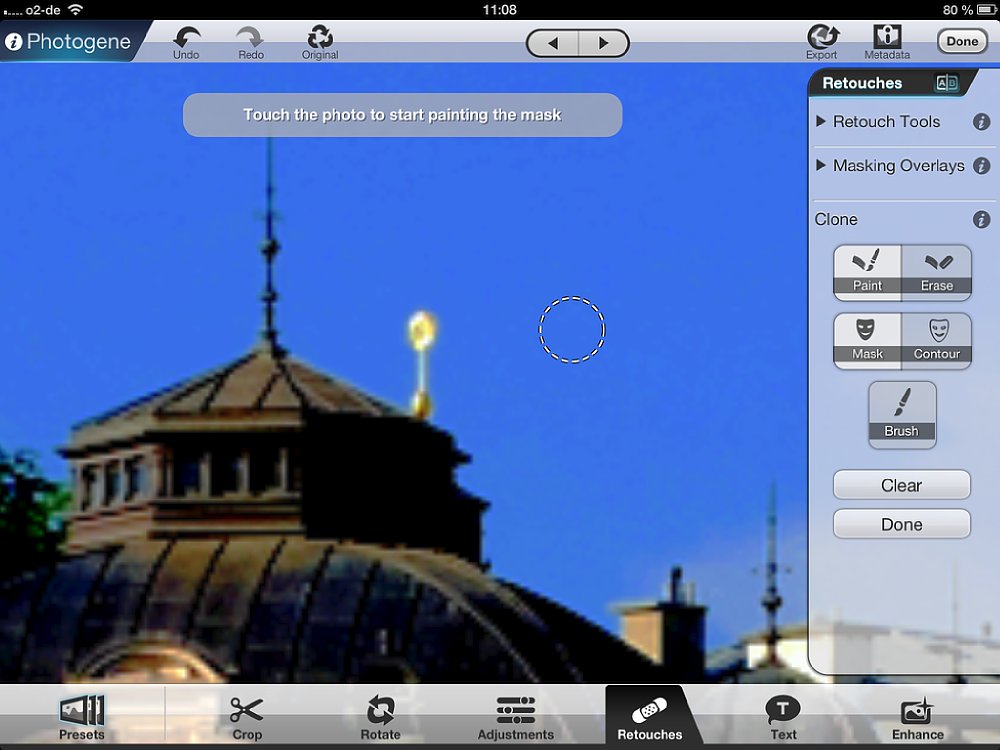Open the Crop tab
Screen dimensions: 1000x750
pos(247,718)
